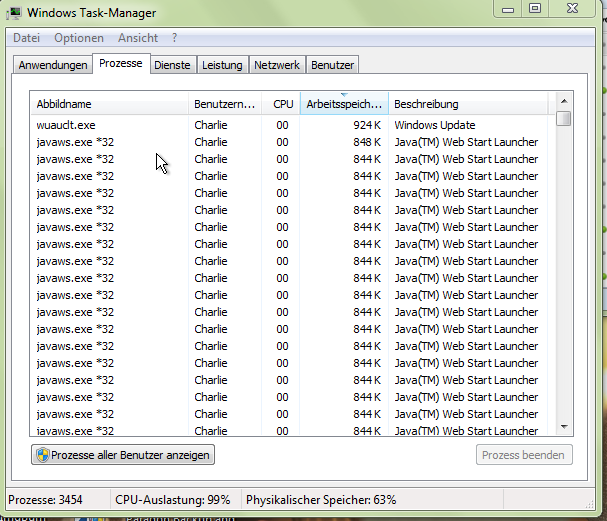Viewport: 607px width, 521px height.
Task: Click the 924 K memory value
Action: tap(367, 125)
